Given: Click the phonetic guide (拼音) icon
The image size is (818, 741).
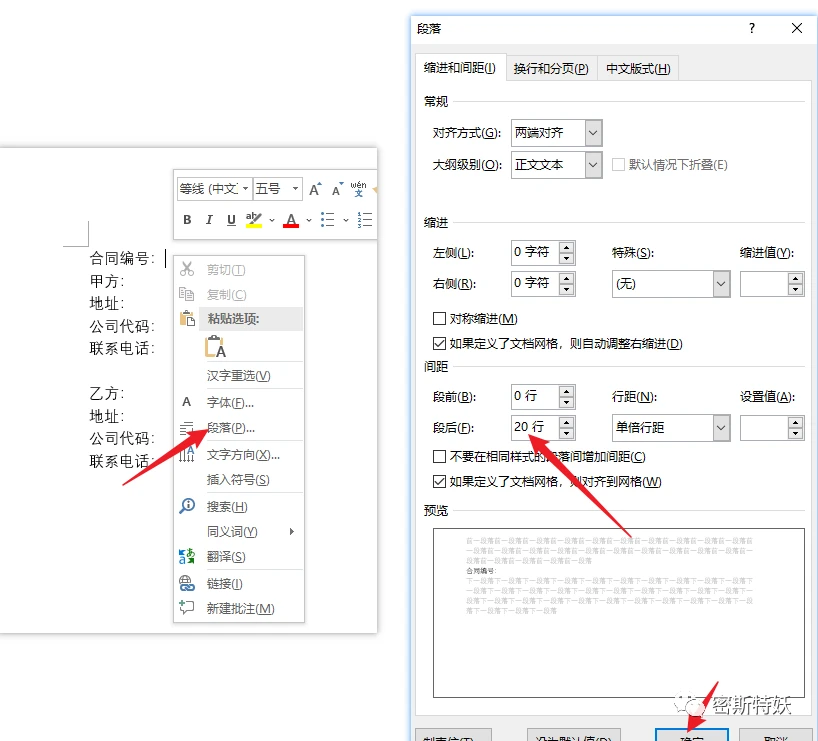Looking at the screenshot, I should 356,190.
